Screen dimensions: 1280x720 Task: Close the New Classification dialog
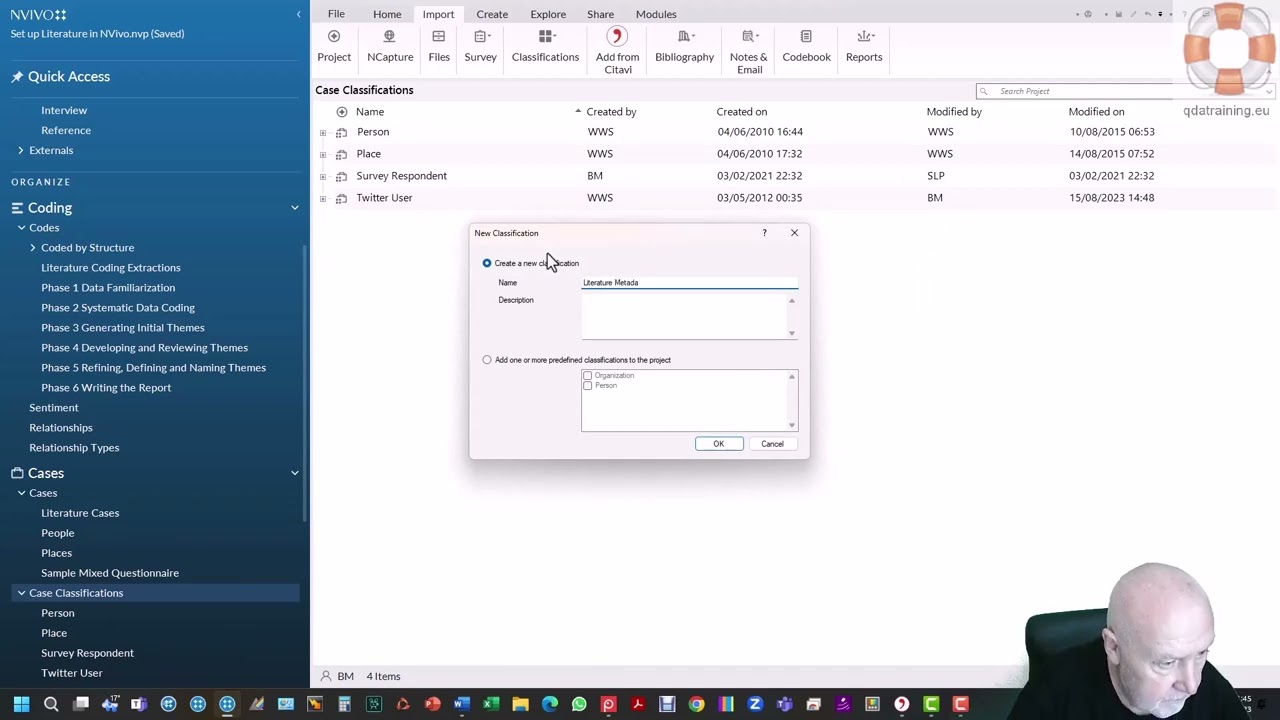(x=794, y=233)
